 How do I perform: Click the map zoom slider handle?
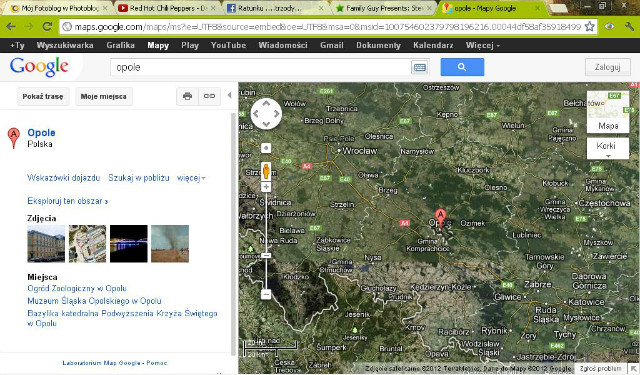click(x=266, y=255)
